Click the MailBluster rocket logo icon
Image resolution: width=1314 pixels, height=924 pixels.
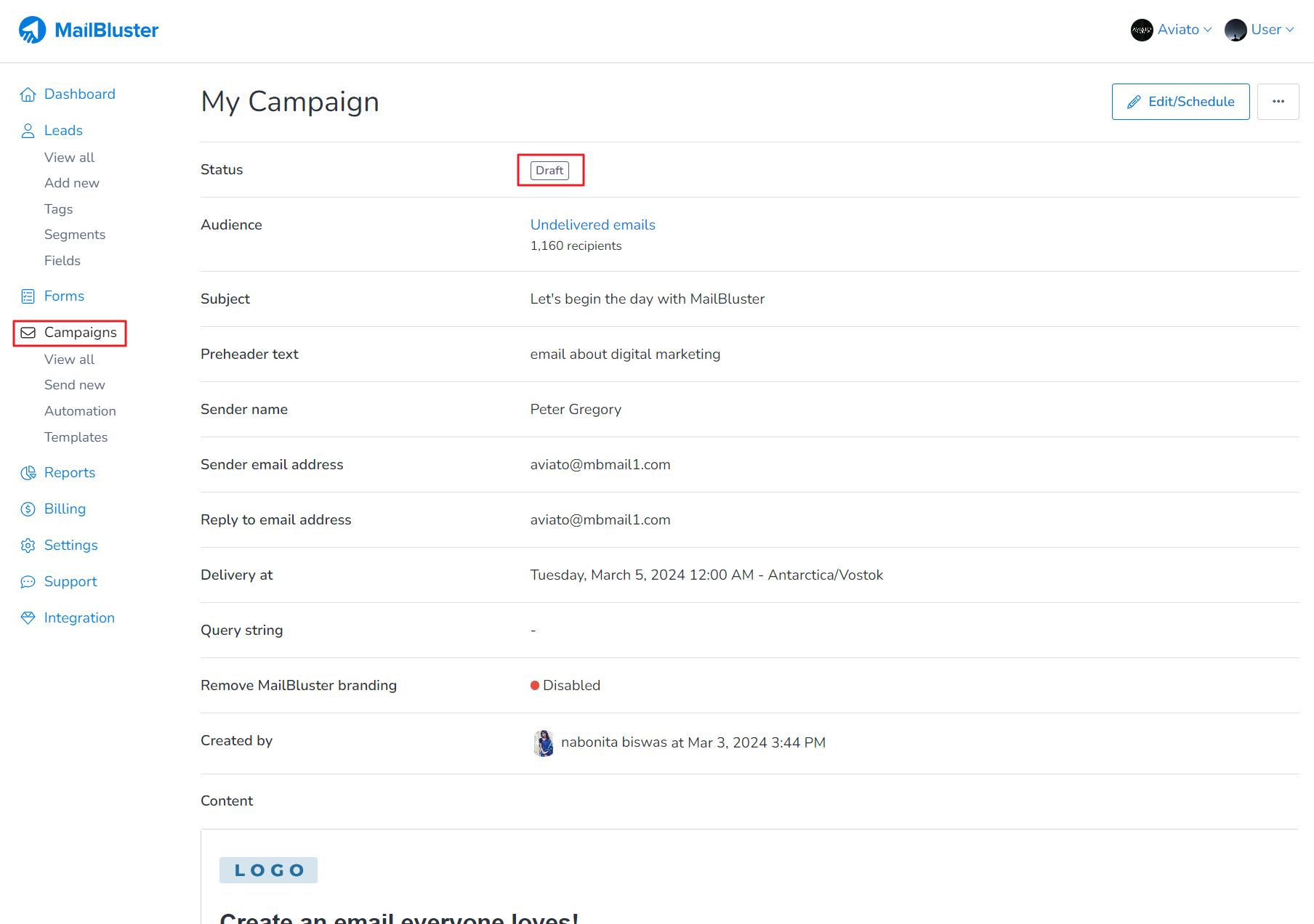pyautogui.click(x=32, y=30)
